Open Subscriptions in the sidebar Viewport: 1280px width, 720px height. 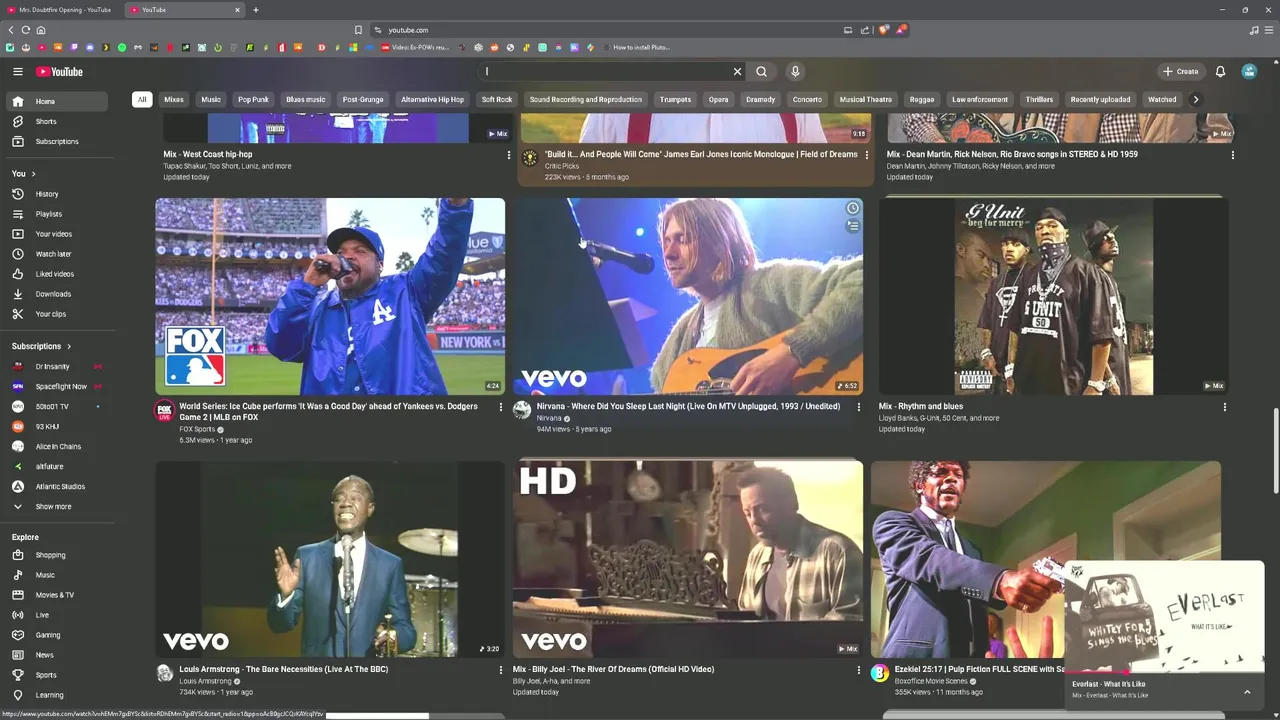pyautogui.click(x=56, y=141)
